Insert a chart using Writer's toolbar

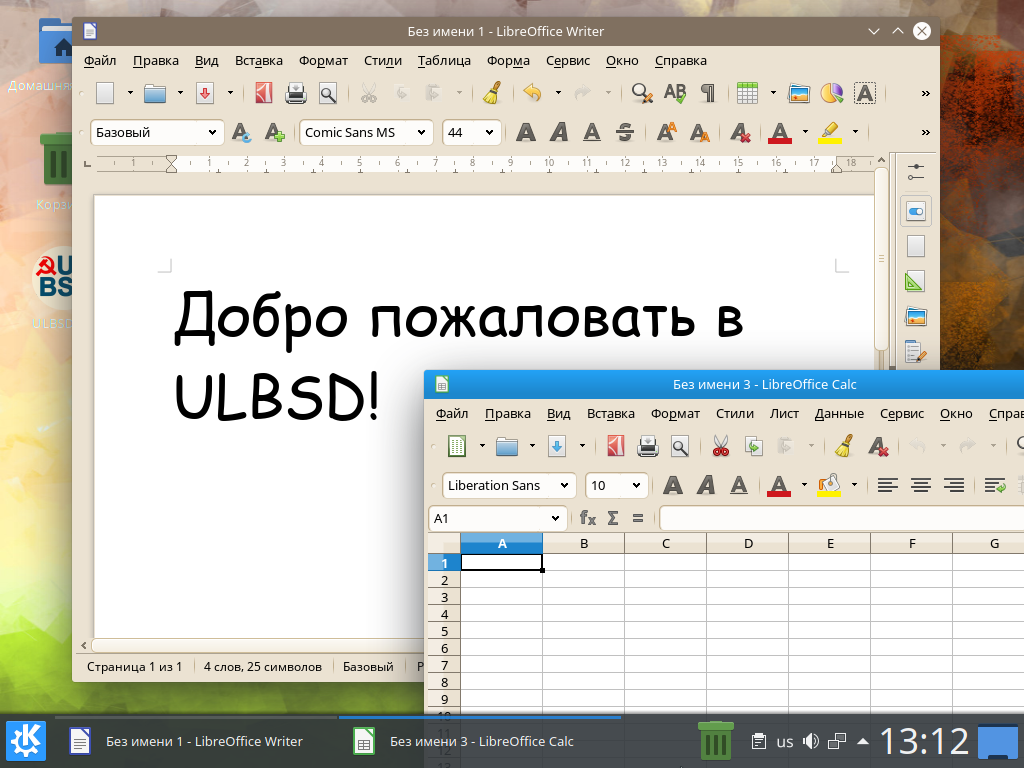[832, 94]
